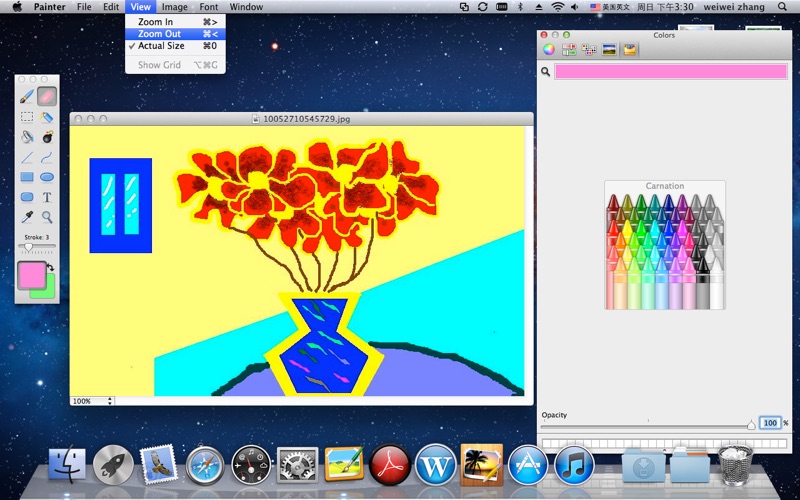Open App Store in Dock
This screenshot has height=500, width=800.
click(x=528, y=465)
